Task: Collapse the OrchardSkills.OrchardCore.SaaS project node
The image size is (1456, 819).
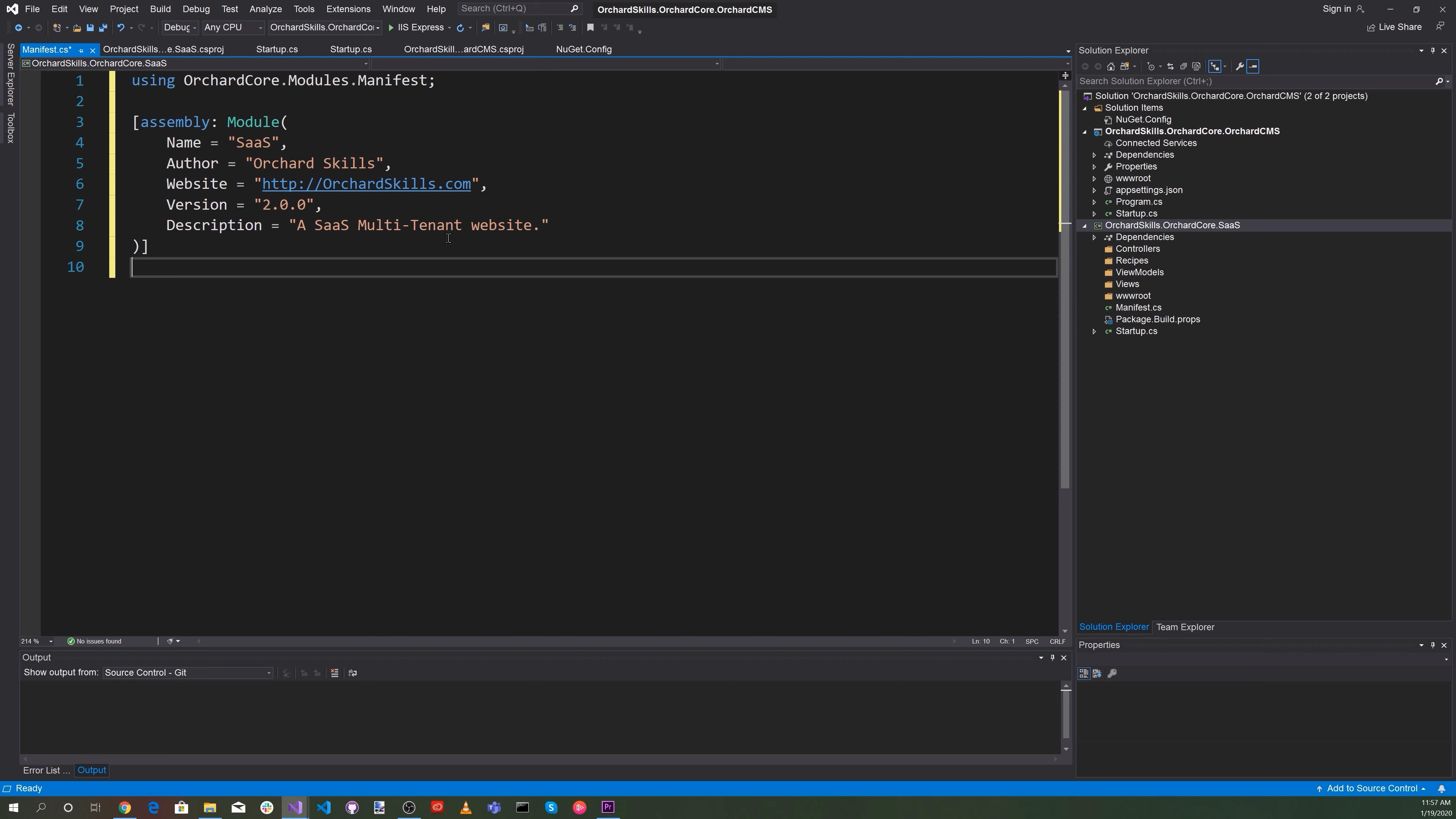Action: tap(1085, 226)
